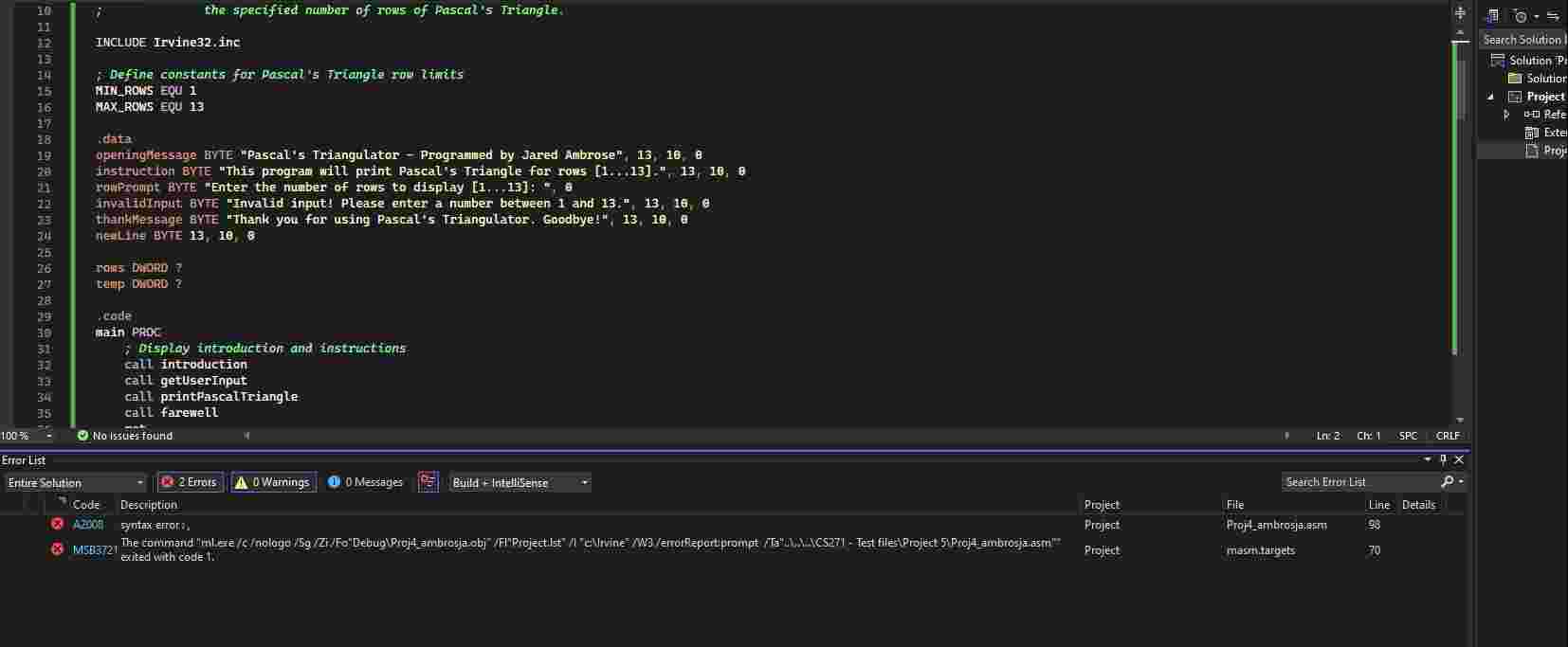Image resolution: width=1568 pixels, height=647 pixels.
Task: Toggle the 0 Messages filter
Action: coord(366,482)
